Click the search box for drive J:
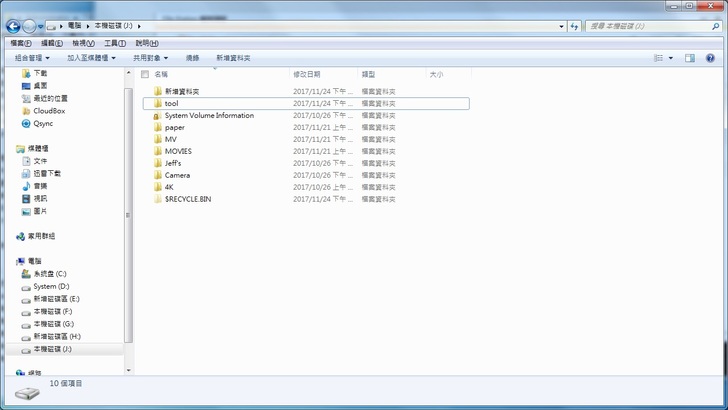 (649, 26)
